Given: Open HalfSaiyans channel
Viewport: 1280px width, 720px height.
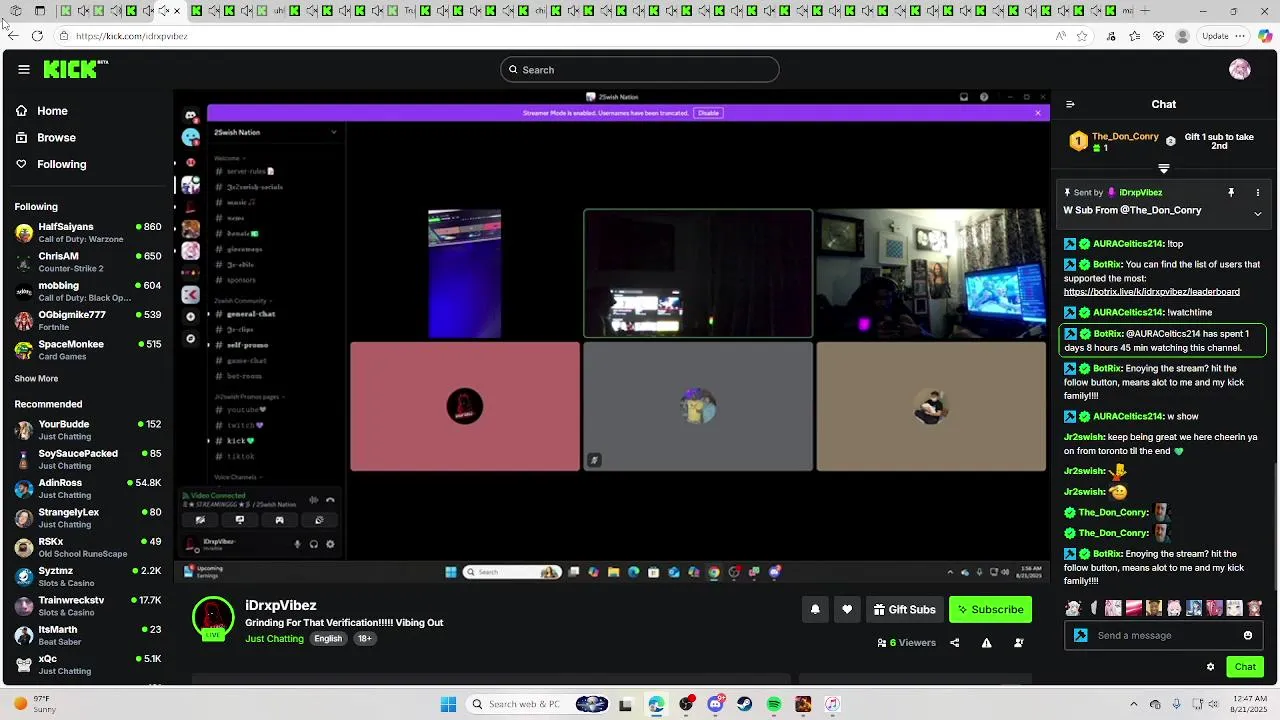Looking at the screenshot, I should [x=88, y=233].
